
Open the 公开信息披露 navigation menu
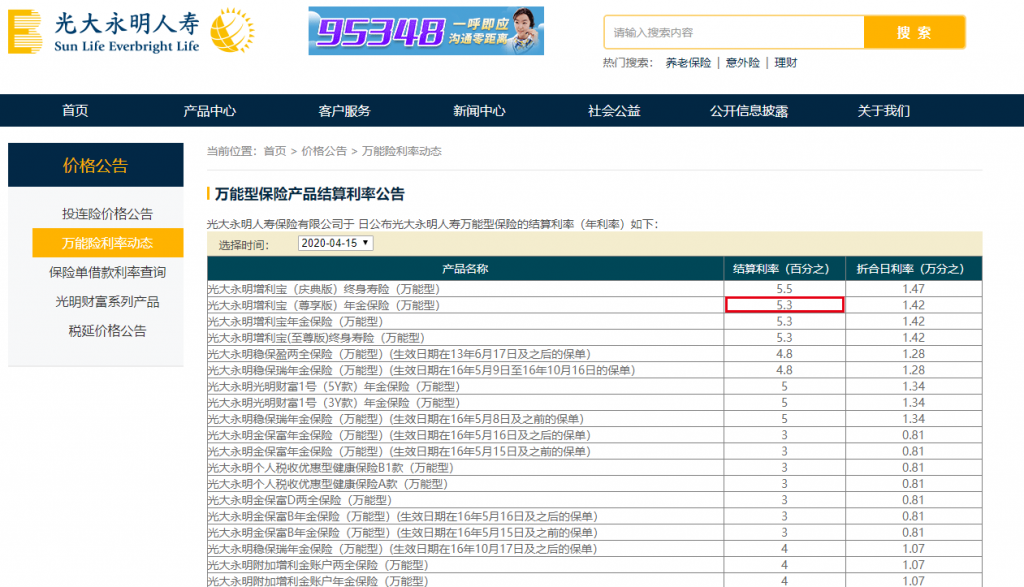tap(749, 111)
